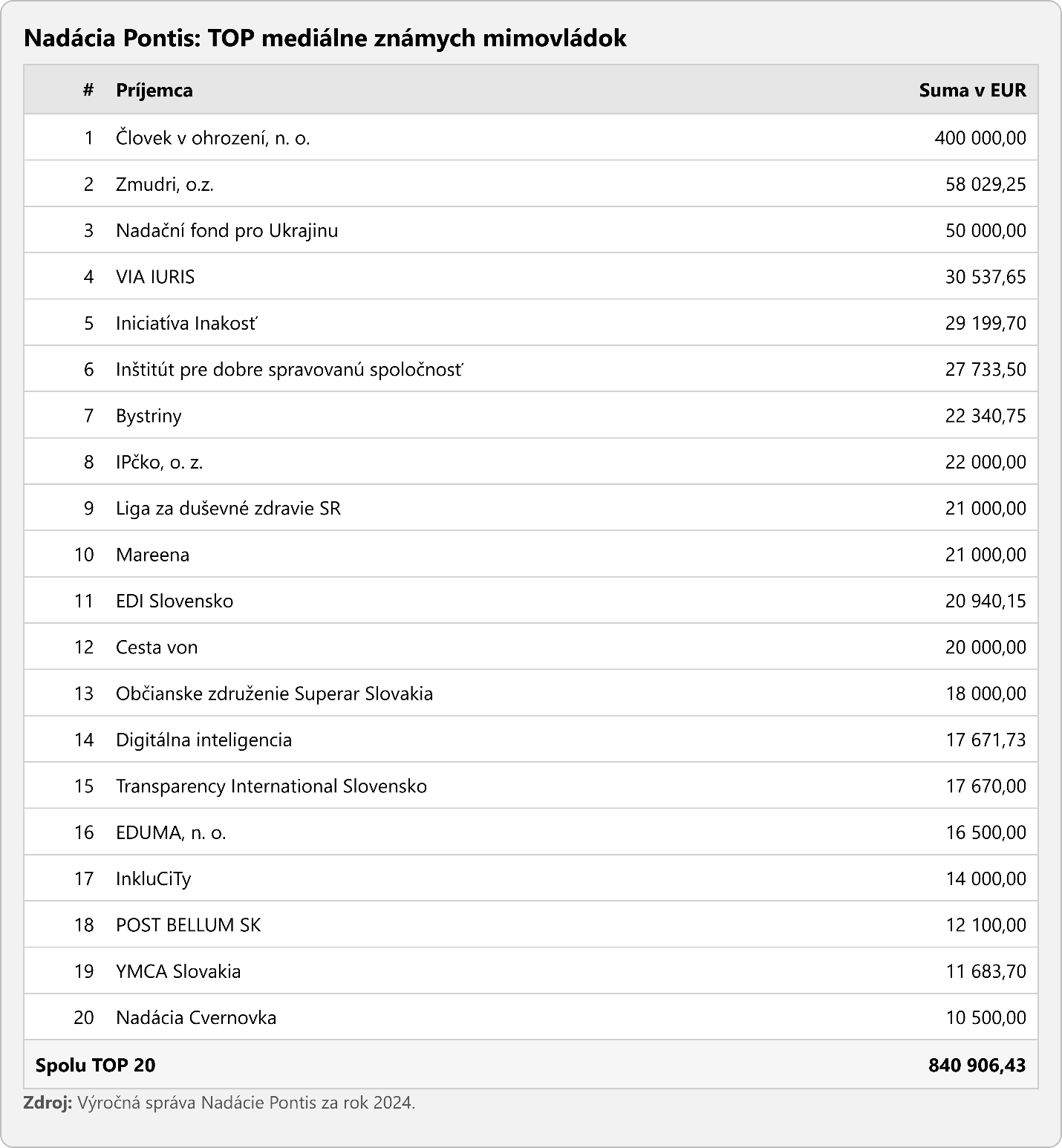This screenshot has height=1148, width=1062.
Task: Click the total amount 840 906,43
Action: tap(976, 1065)
